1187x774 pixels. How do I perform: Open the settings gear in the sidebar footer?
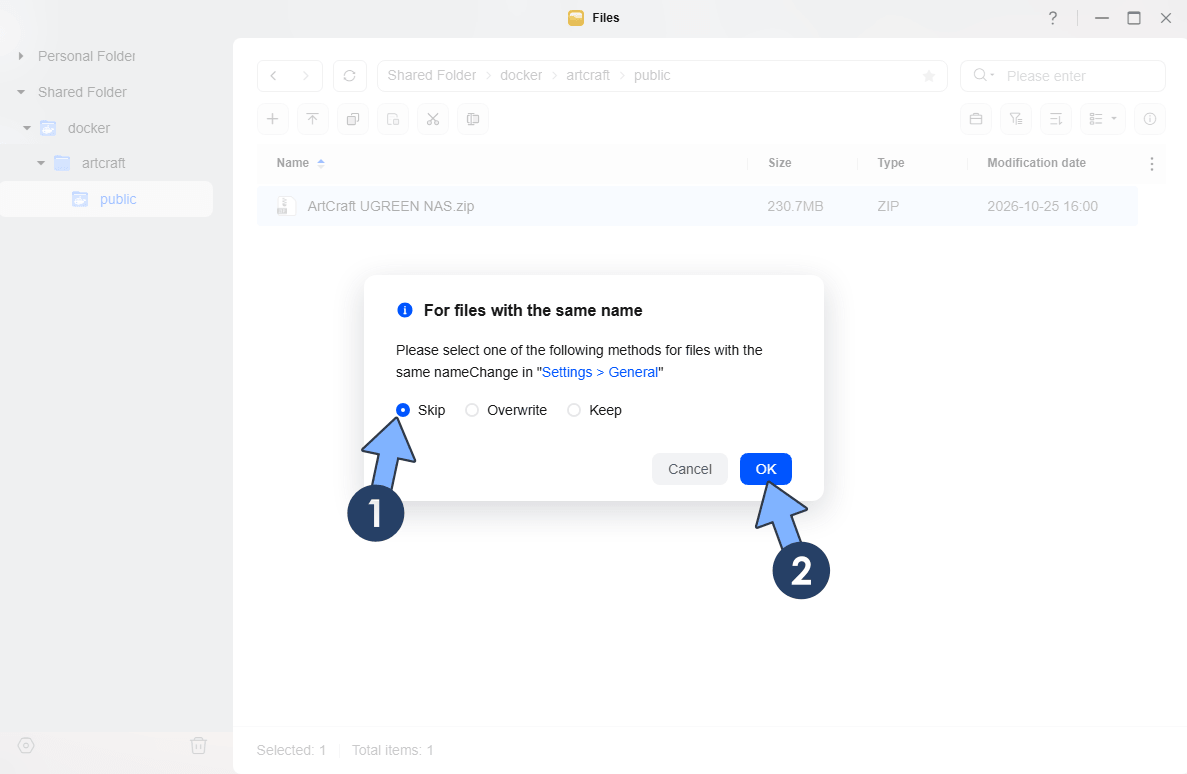click(26, 745)
